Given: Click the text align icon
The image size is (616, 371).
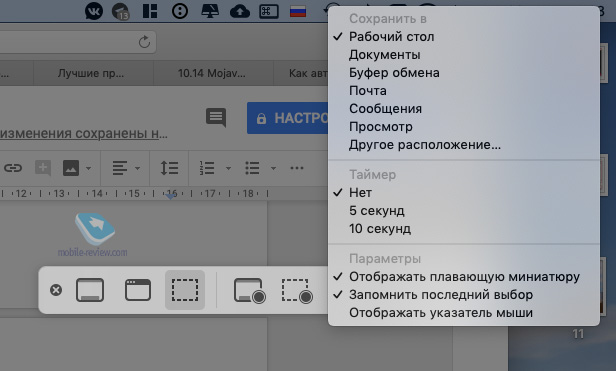Looking at the screenshot, I should [120, 168].
